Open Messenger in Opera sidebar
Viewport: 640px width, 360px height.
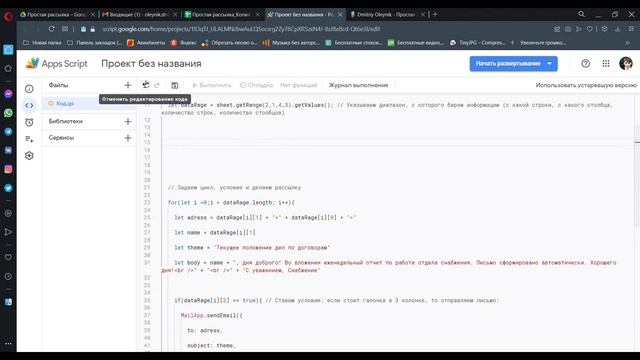8,94
